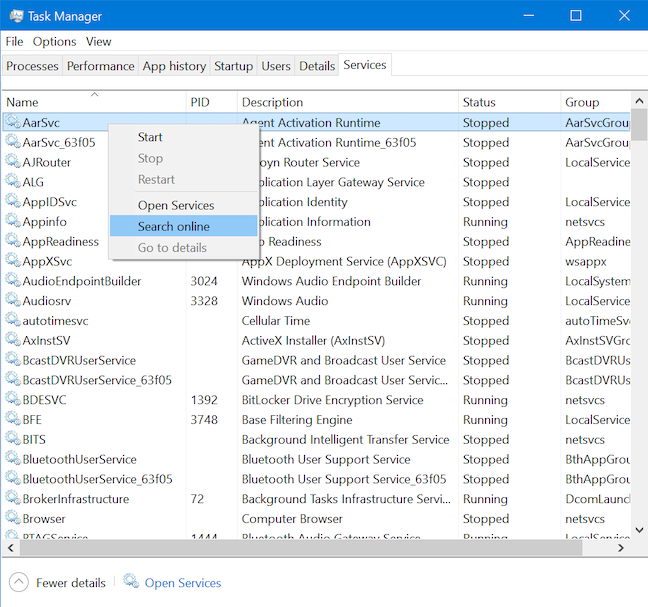Screen dimensions: 648x607
Task: Select the BitLocker Drive Encryption Service row
Action: point(316,400)
